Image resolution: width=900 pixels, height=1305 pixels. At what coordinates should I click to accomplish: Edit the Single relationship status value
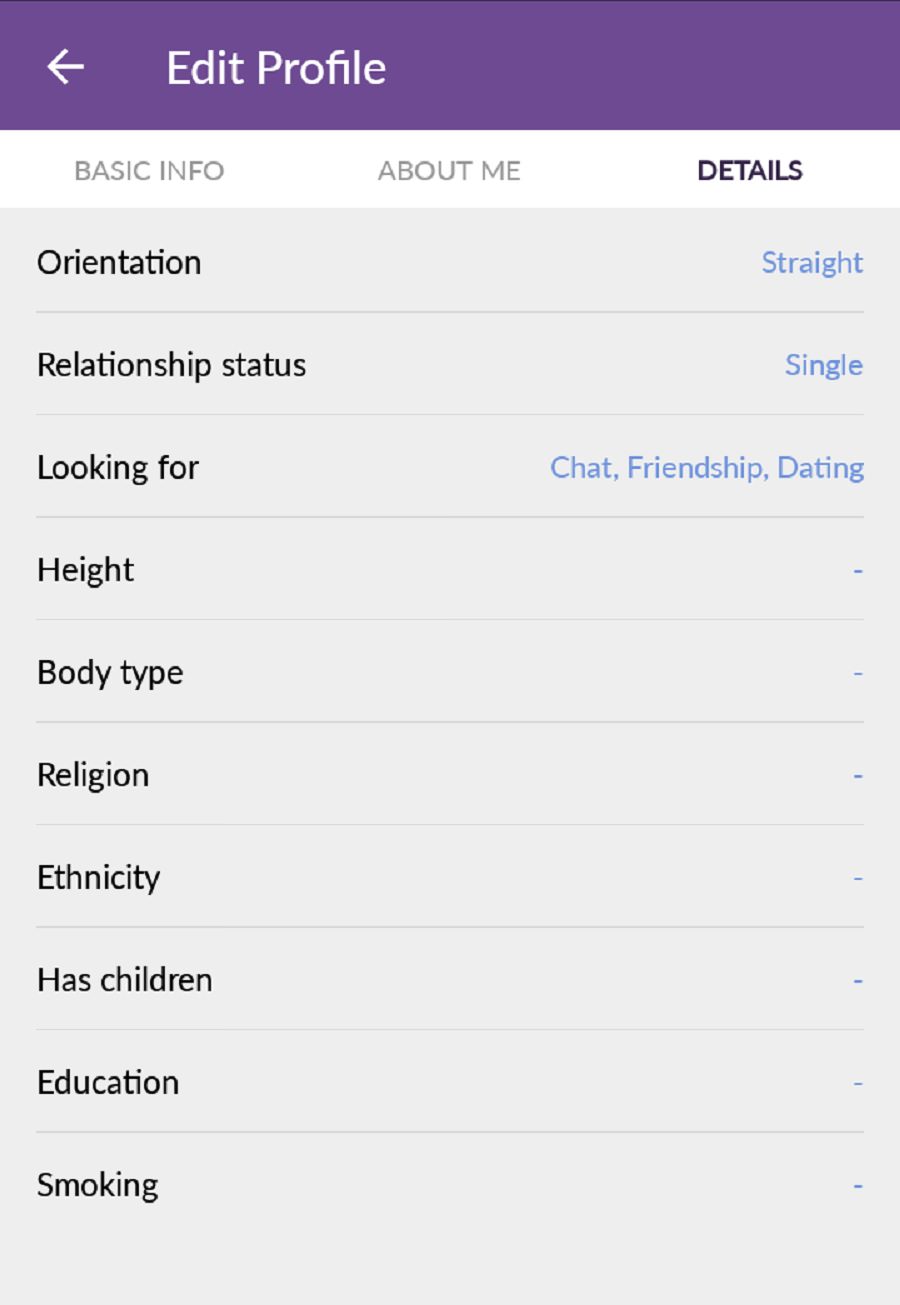pos(824,365)
